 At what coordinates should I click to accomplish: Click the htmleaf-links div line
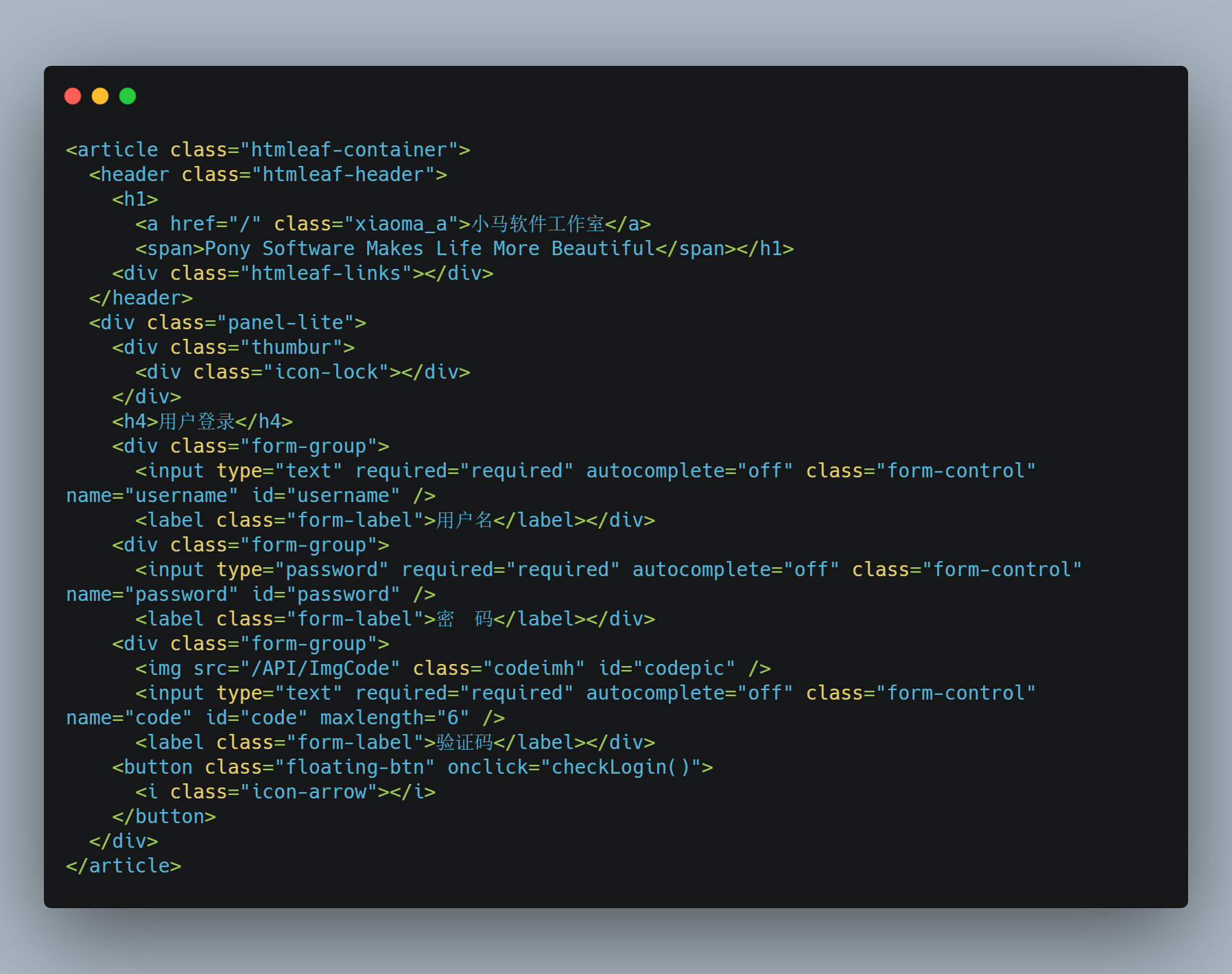click(x=303, y=273)
